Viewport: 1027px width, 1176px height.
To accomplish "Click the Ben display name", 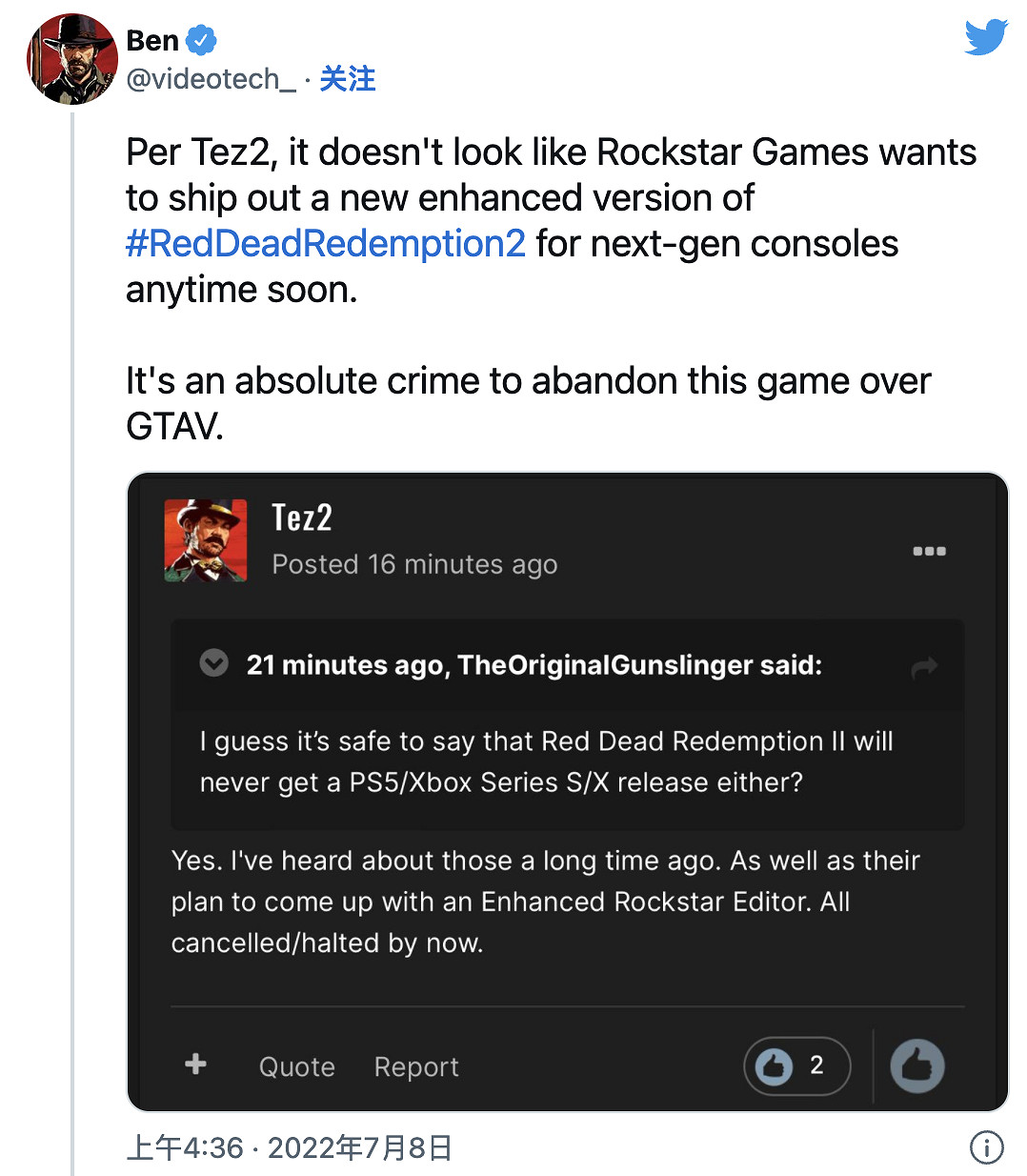I will tap(152, 41).
